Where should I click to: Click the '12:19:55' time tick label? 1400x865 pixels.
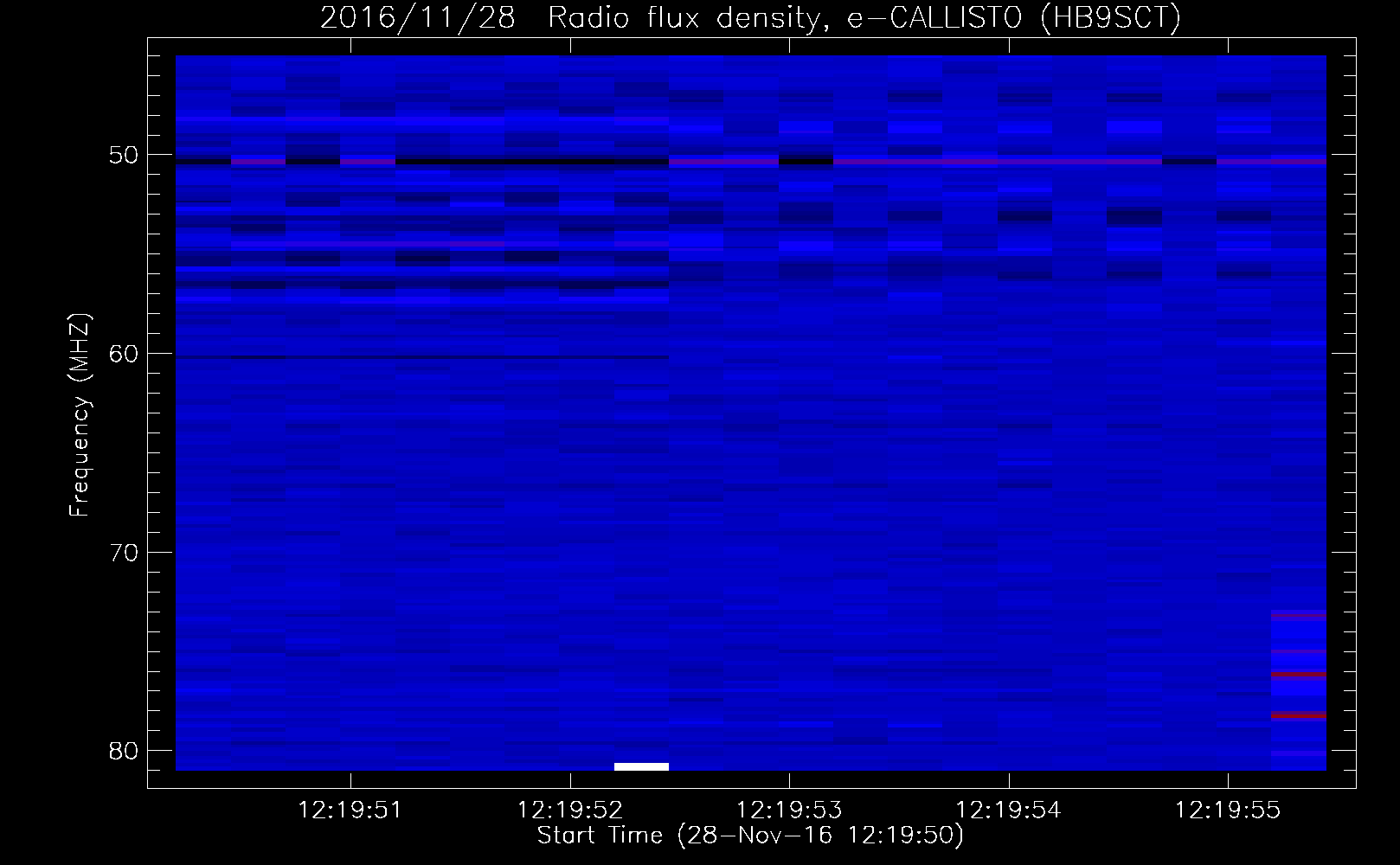[1228, 811]
